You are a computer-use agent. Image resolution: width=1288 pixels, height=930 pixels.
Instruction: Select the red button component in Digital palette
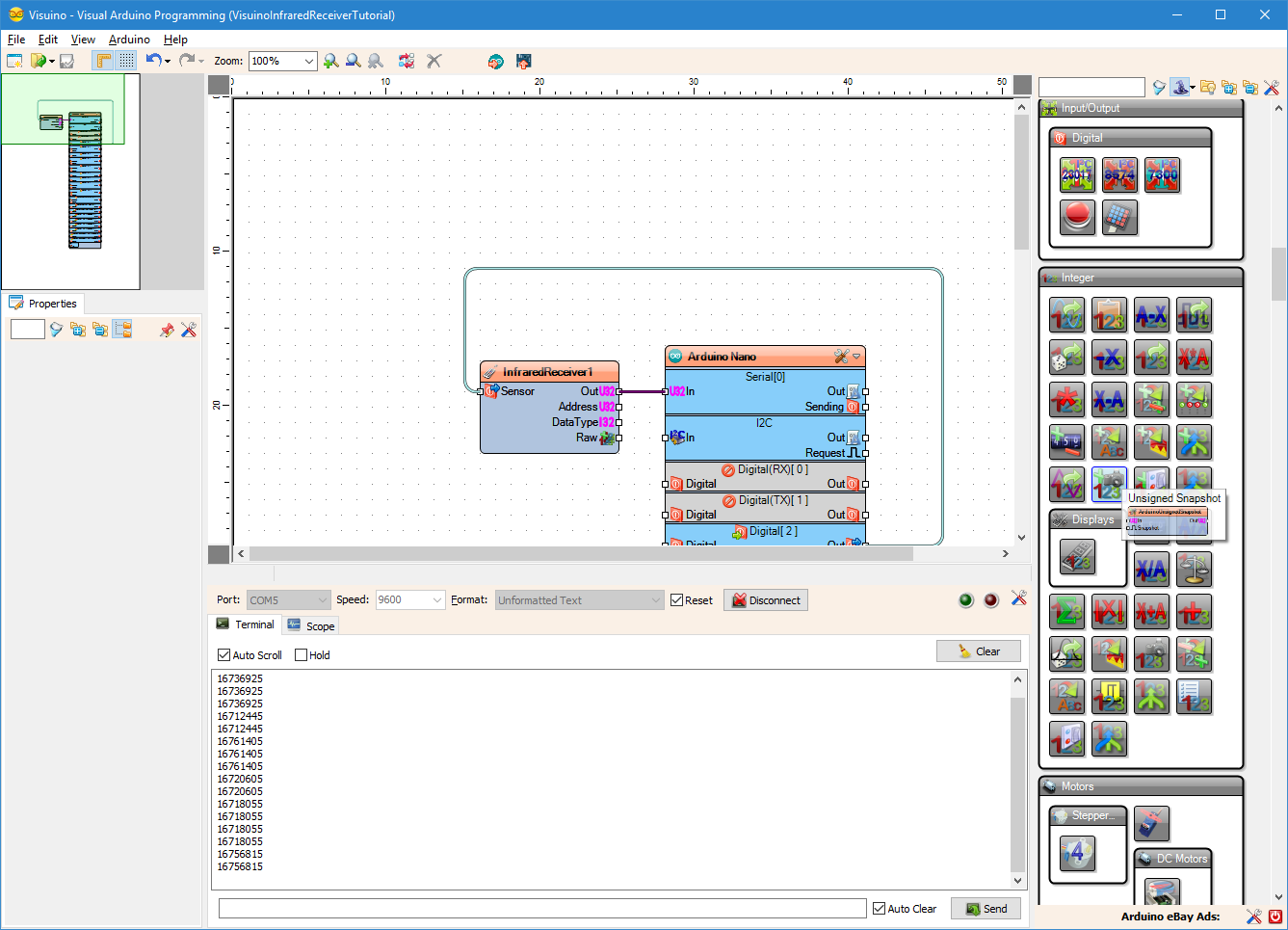(x=1077, y=217)
